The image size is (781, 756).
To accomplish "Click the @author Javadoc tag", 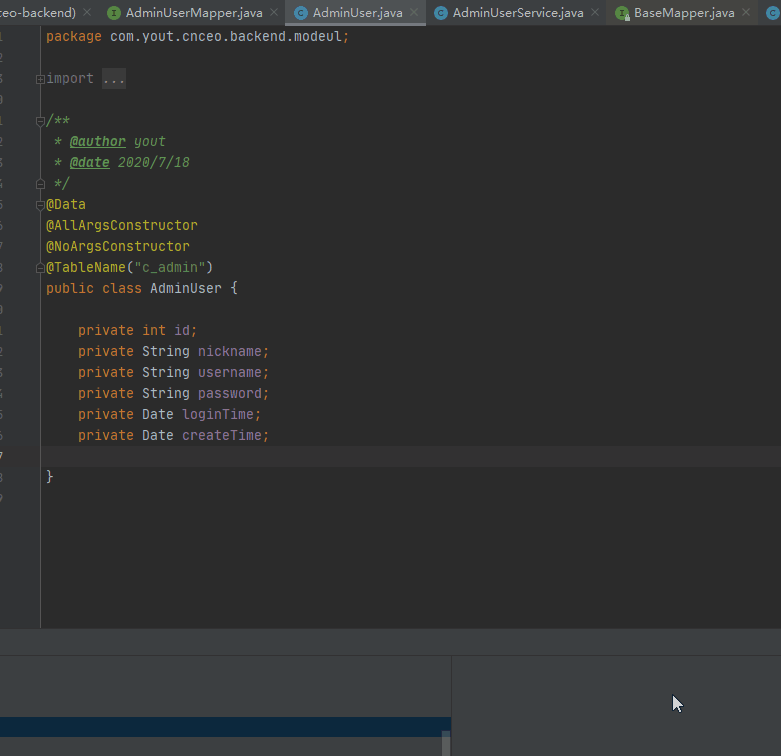I will 98,141.
